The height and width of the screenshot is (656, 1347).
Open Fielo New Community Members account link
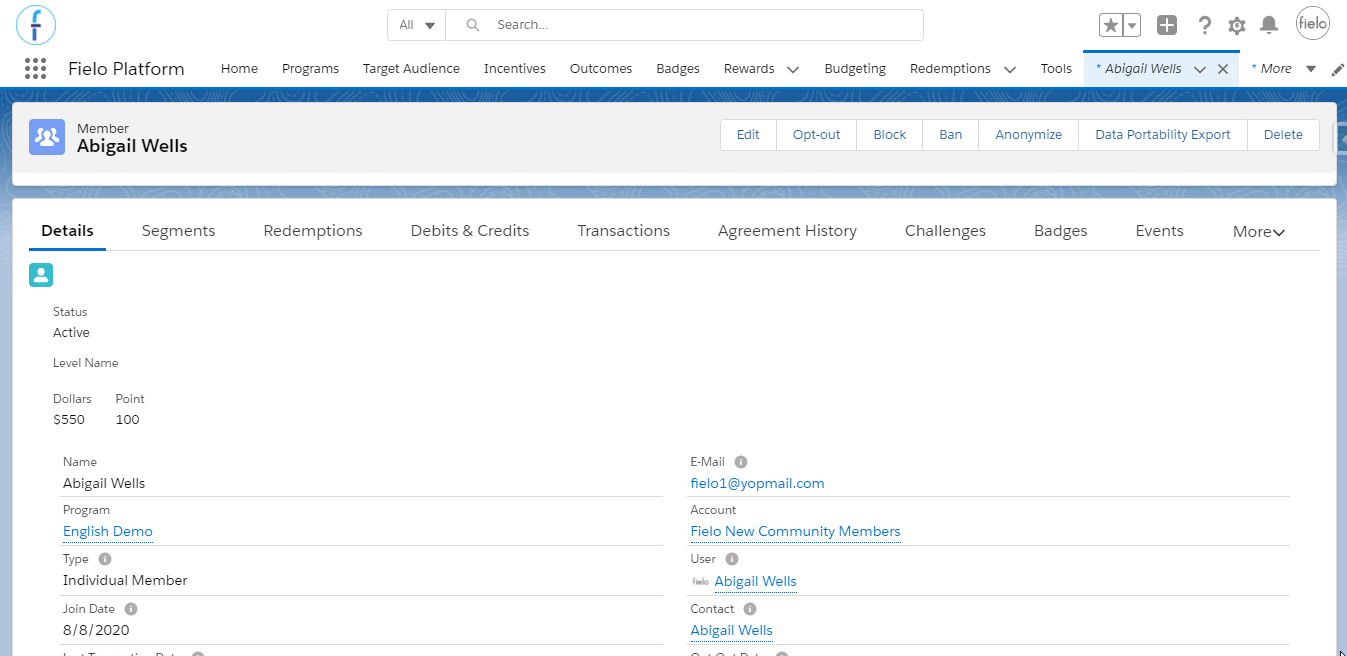pos(795,531)
